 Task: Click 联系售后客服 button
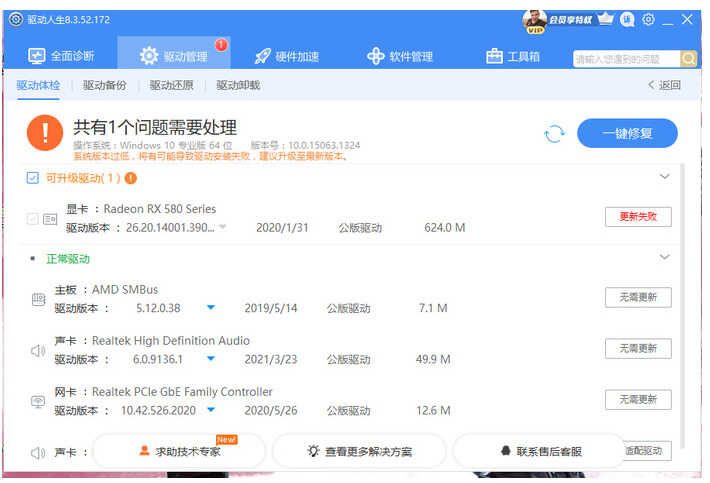click(540, 451)
